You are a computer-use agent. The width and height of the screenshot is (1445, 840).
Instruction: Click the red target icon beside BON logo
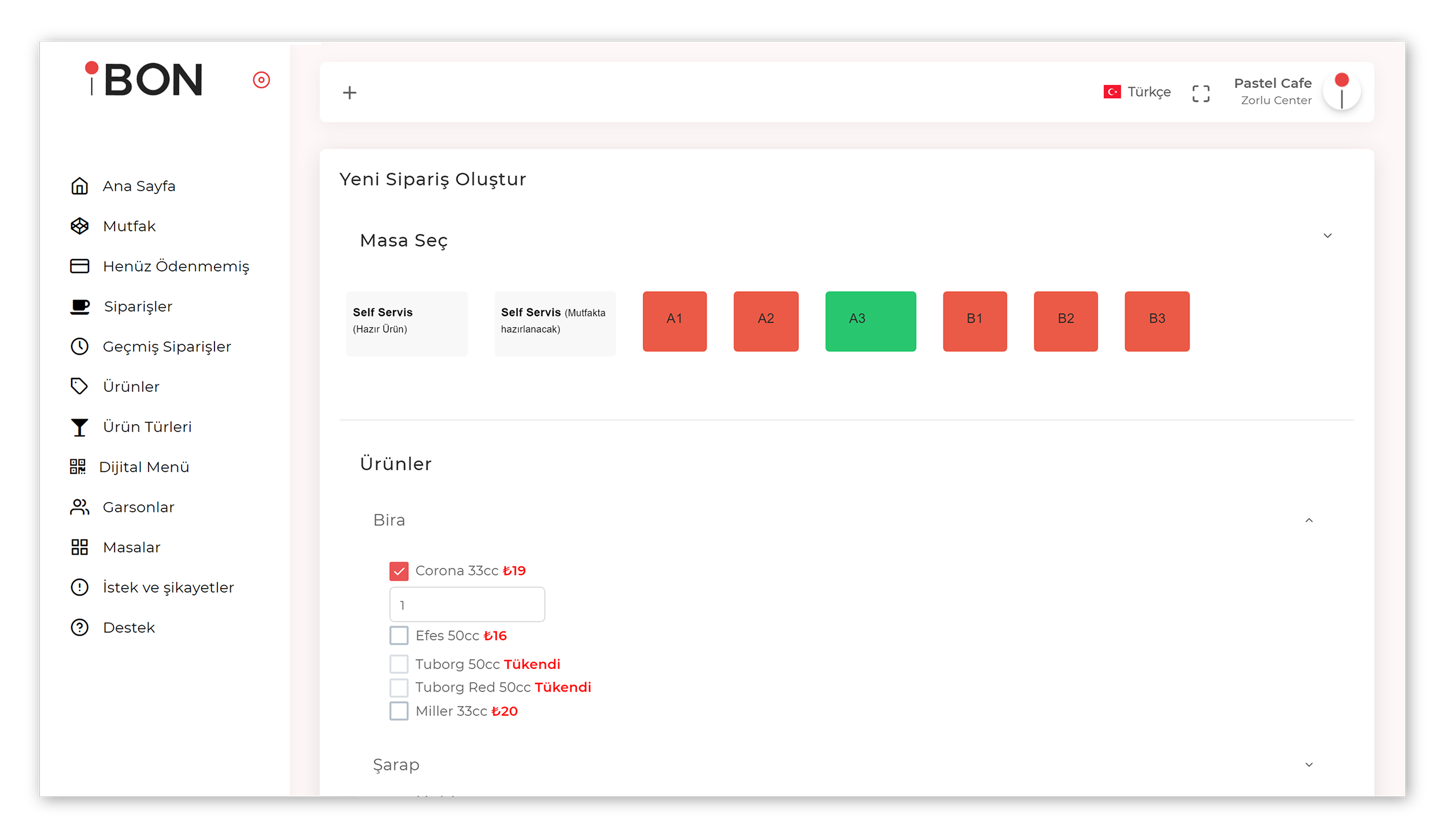[261, 80]
